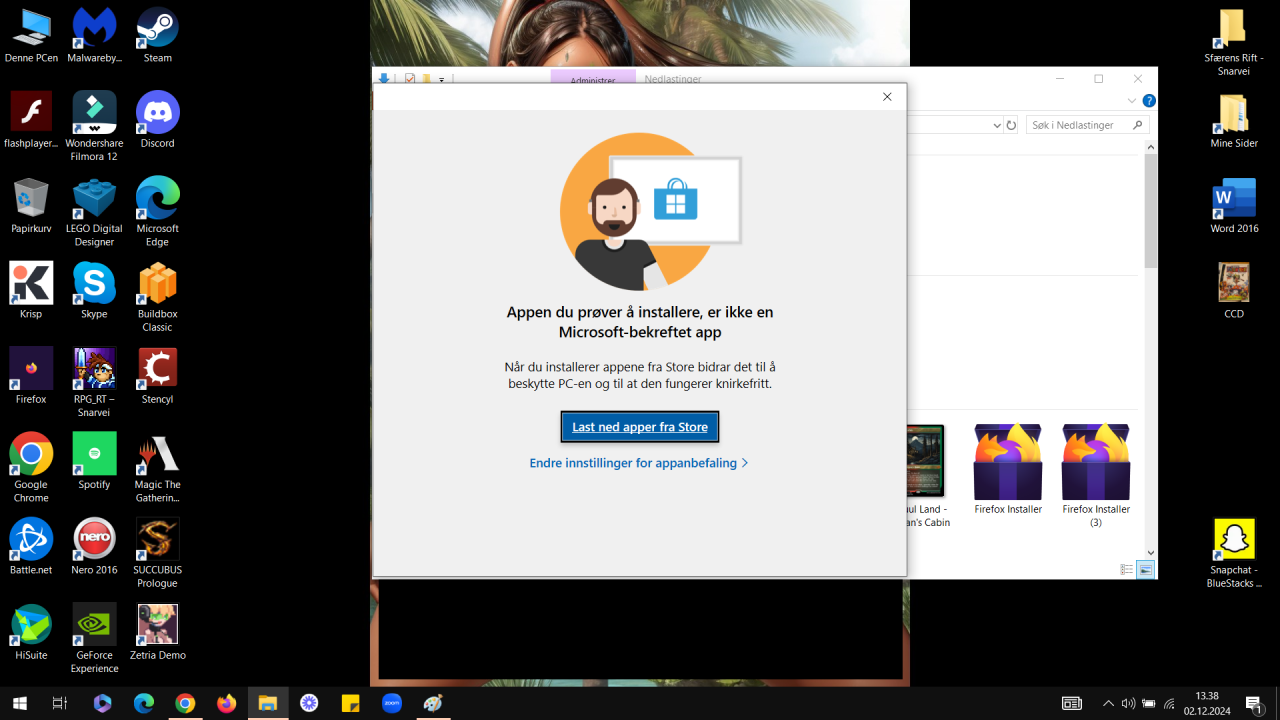
Task: Launch Malwarebytes from the desktop
Action: point(94,37)
